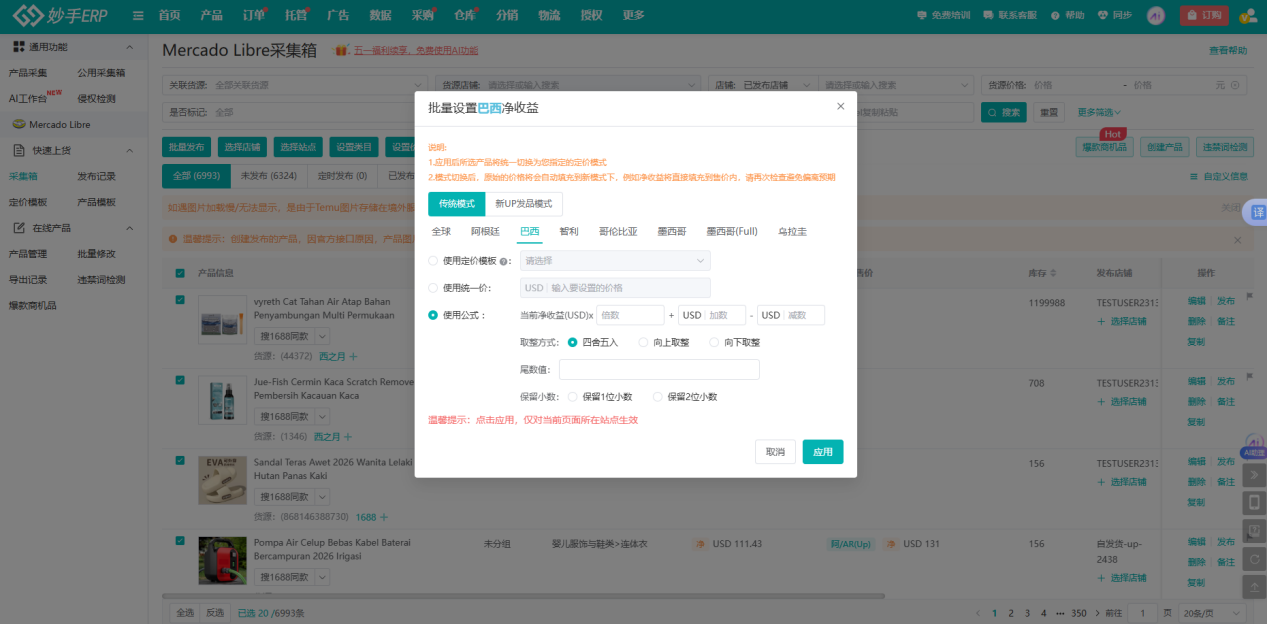1267x624 pixels.
Task: Expand 更多筛选 filter options
Action: (x=1099, y=112)
